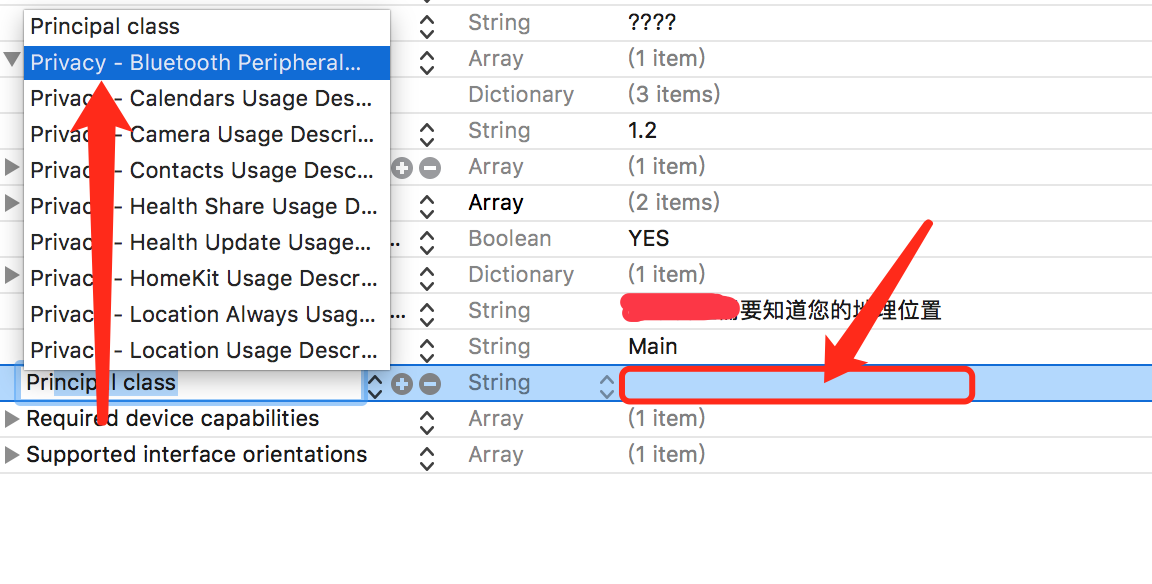The height and width of the screenshot is (584, 1152).
Task: Click the minus button in Principal class row
Action: tap(430, 383)
